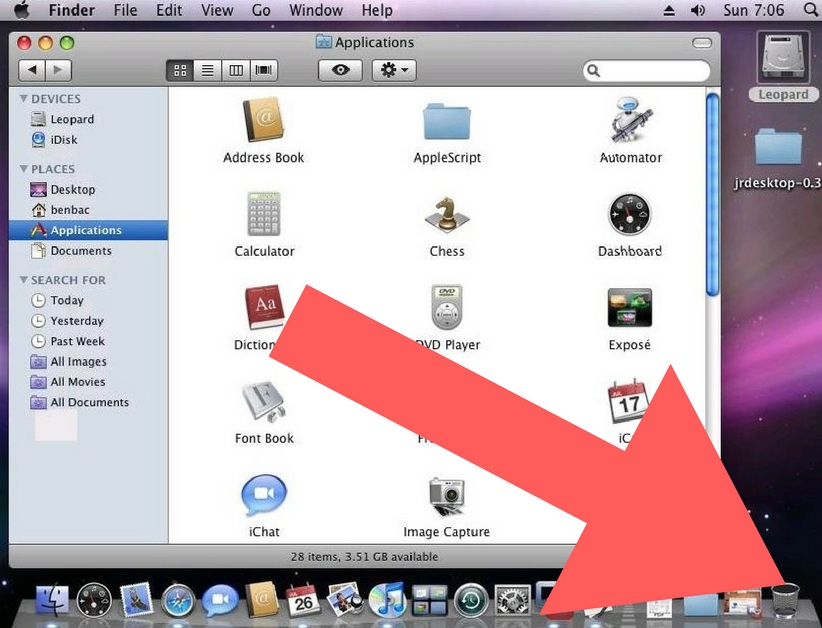The height and width of the screenshot is (628, 822).
Task: Toggle toolbar visibility with the pill button
Action: tap(702, 43)
